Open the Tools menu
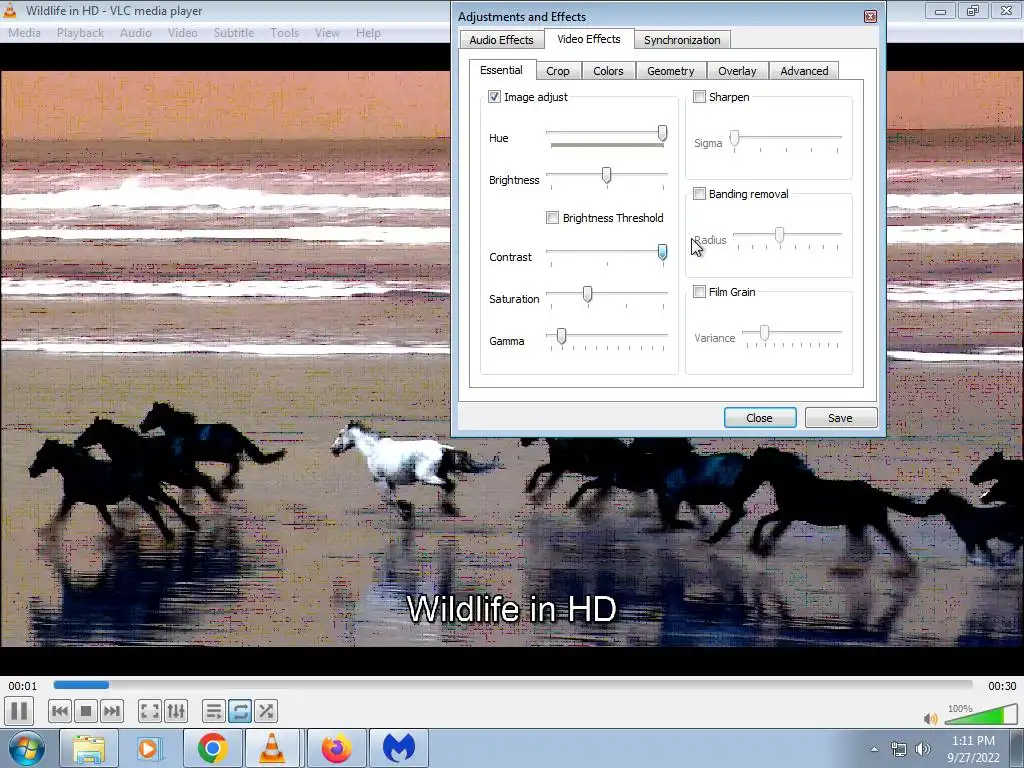Image resolution: width=1024 pixels, height=768 pixels. 285,33
